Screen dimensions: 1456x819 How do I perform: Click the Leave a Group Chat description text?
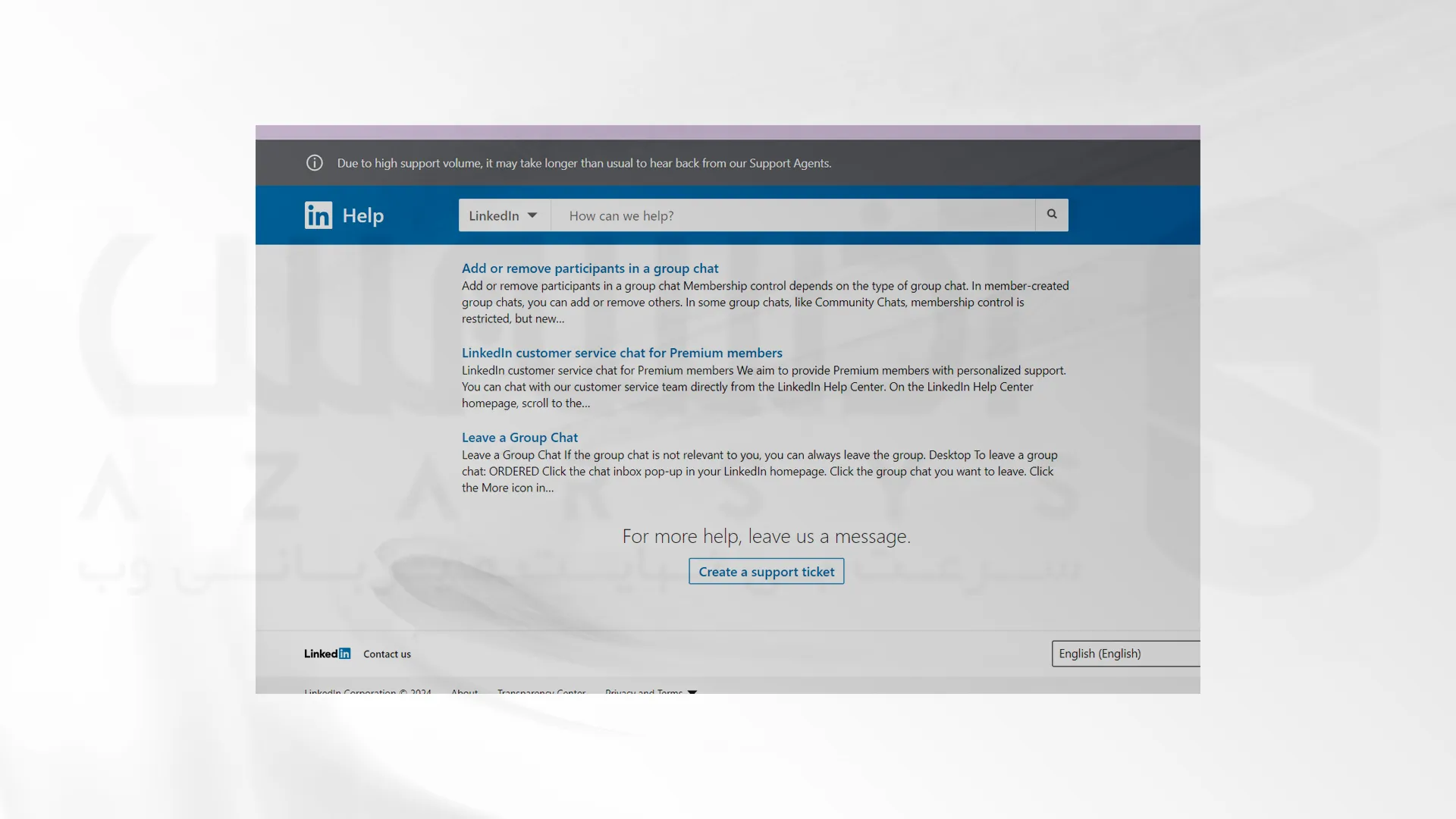tap(760, 472)
